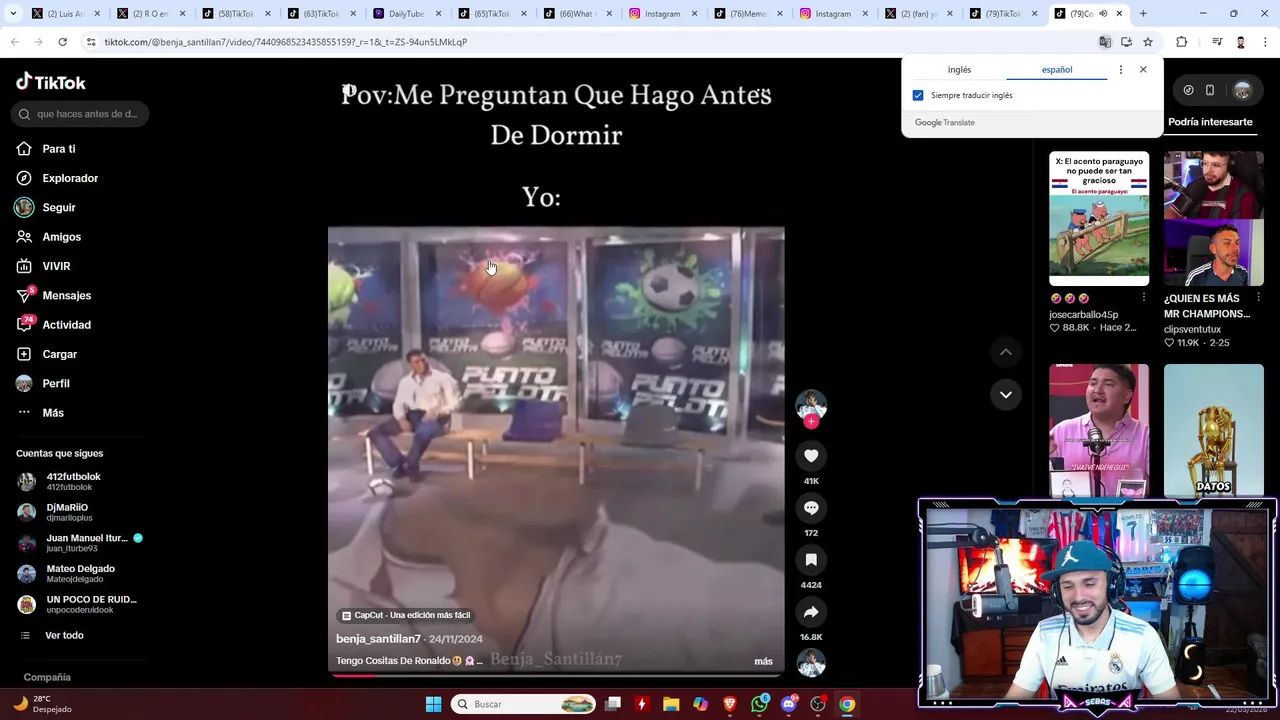This screenshot has width=1280, height=720.
Task: Click the browser address bar URL
Action: [x=286, y=42]
